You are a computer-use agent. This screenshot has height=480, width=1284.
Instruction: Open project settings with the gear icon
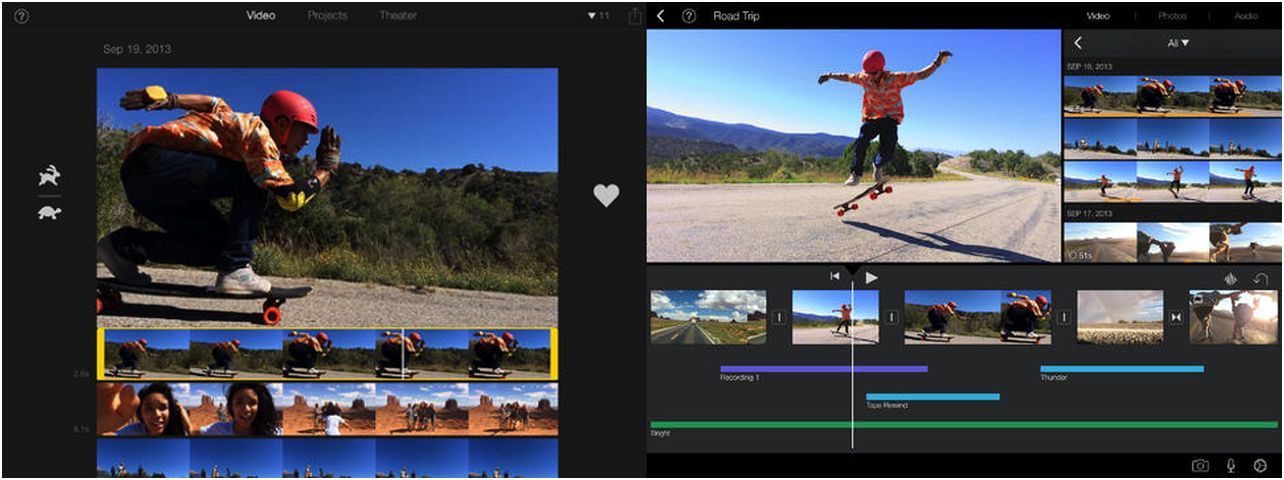1261,466
